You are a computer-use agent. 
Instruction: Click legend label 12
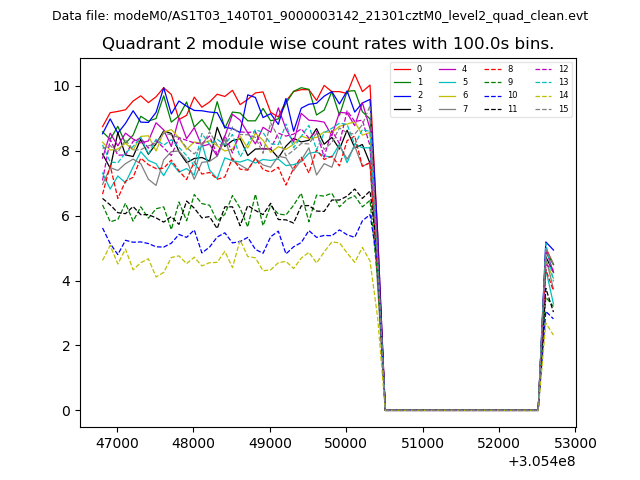tap(563, 69)
